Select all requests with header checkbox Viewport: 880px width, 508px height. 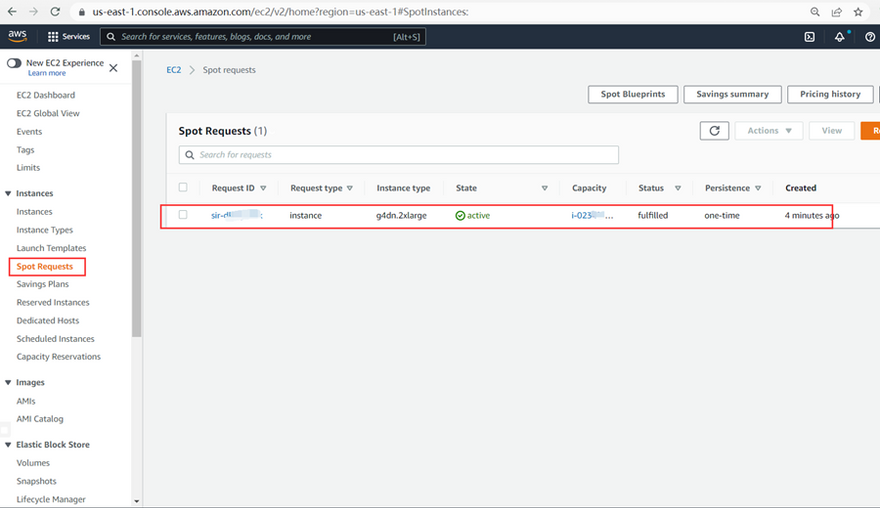(183, 188)
